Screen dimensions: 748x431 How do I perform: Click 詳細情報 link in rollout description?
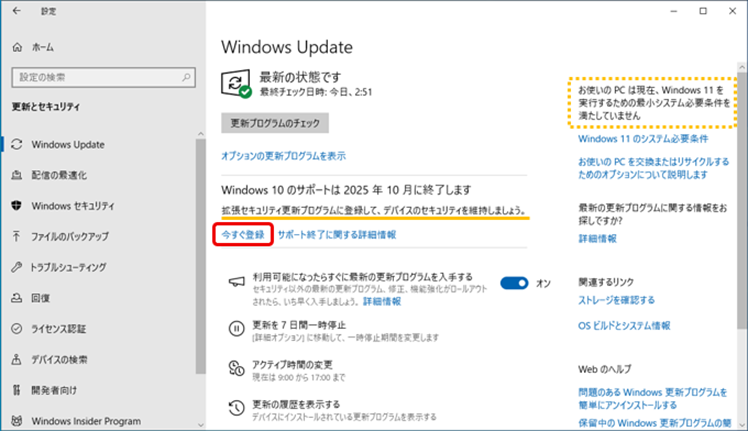[382, 301]
